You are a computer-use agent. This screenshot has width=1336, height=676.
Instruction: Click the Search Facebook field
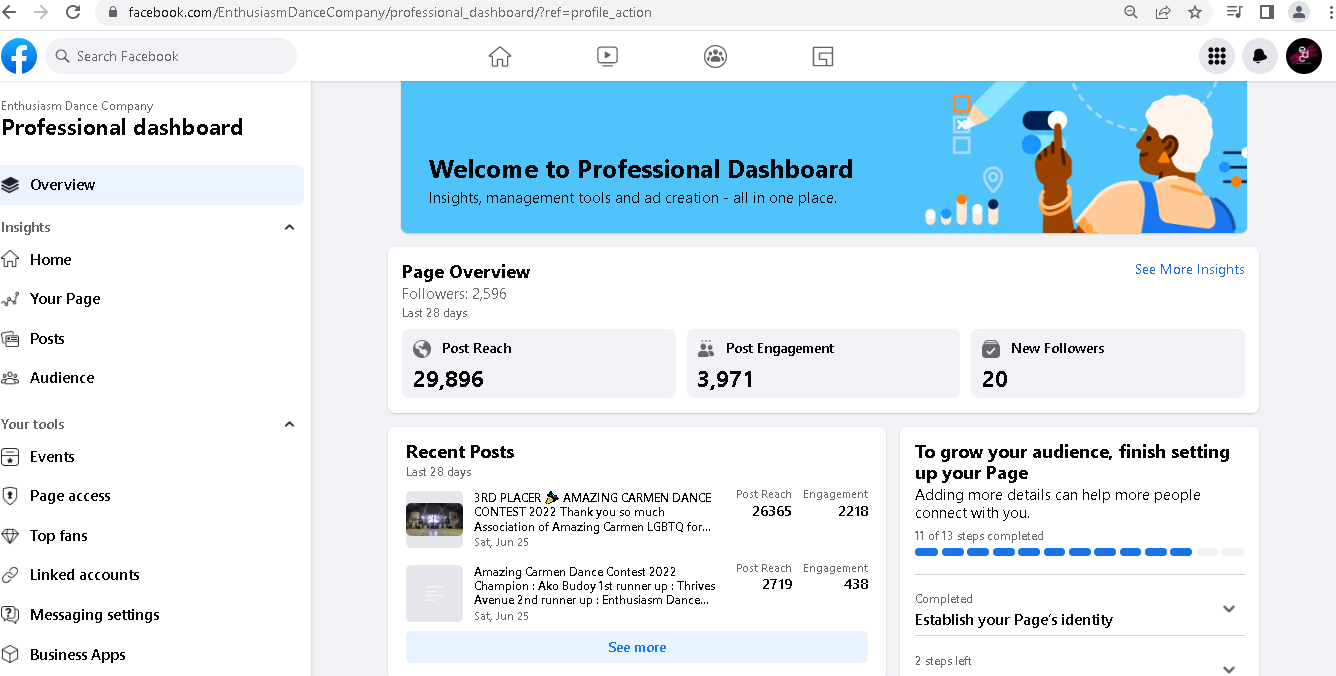pyautogui.click(x=172, y=56)
